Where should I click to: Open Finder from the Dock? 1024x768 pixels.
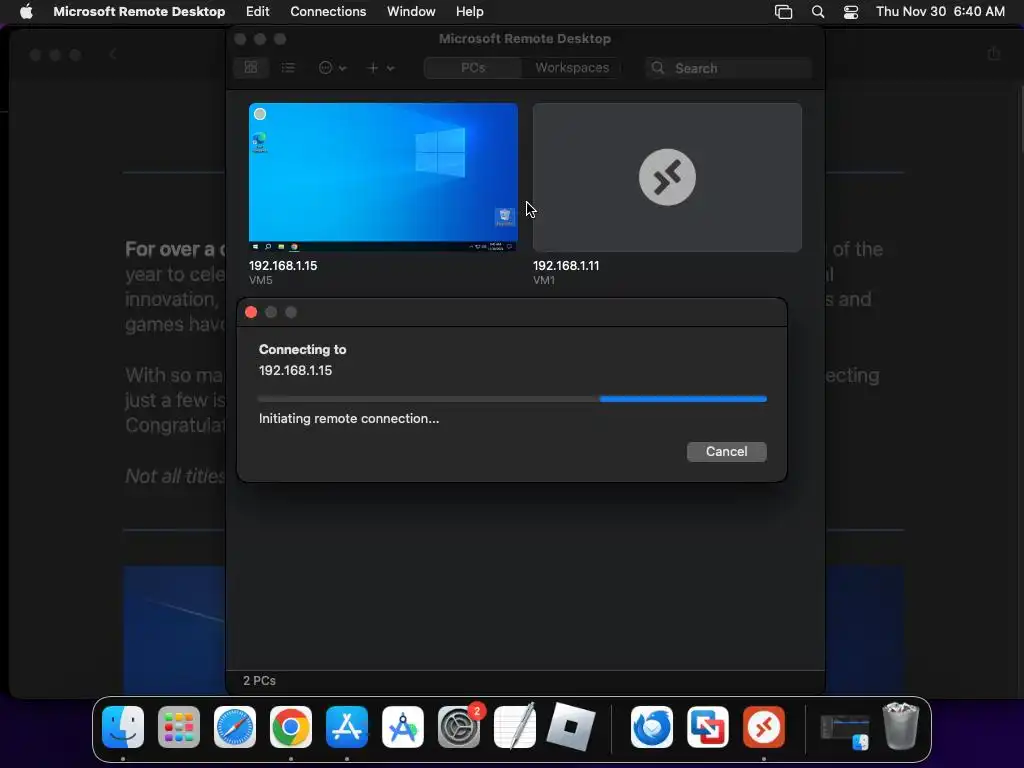pos(123,727)
